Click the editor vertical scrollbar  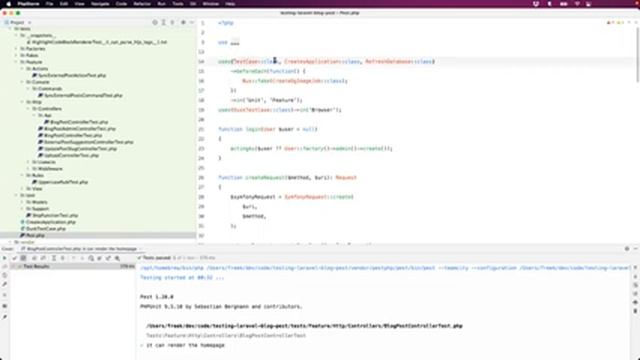tap(637, 55)
